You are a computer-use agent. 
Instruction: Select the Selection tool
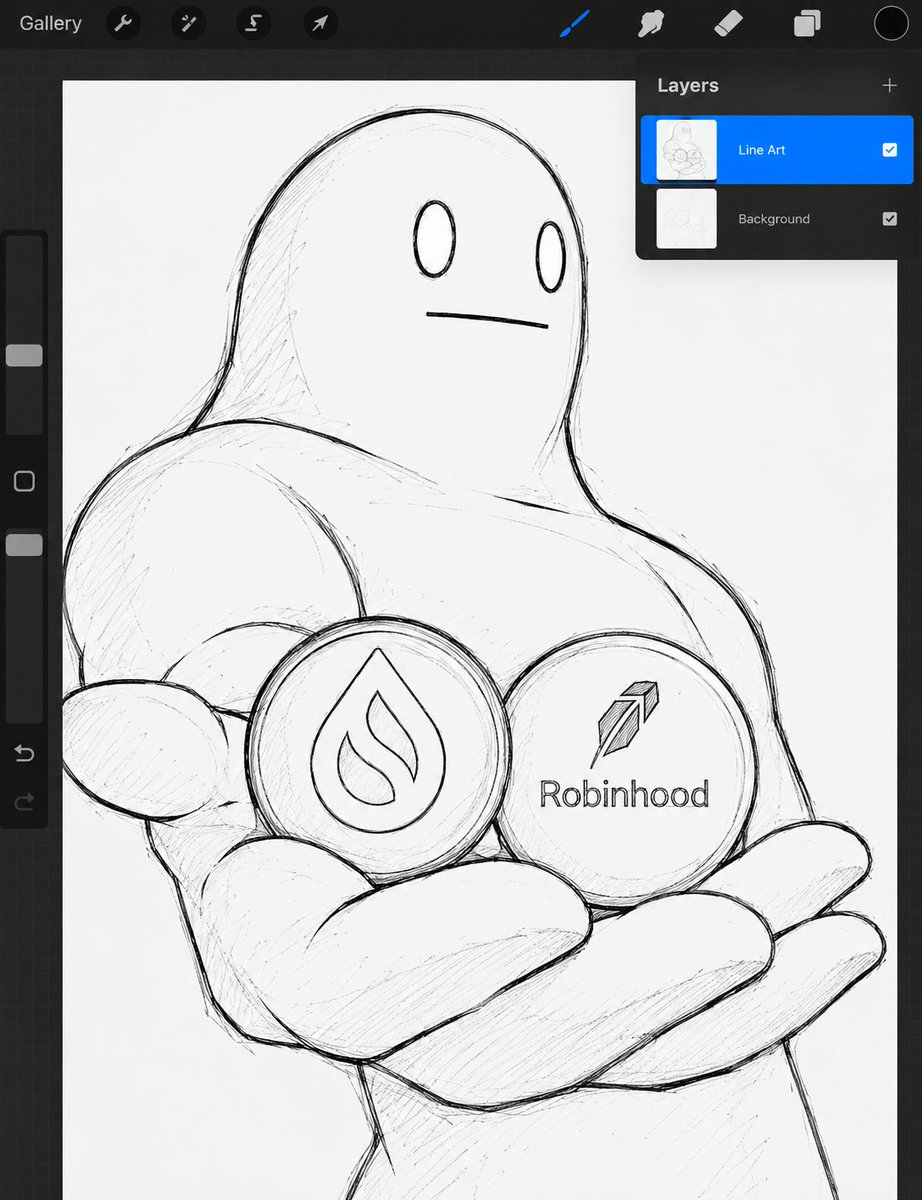coord(254,23)
